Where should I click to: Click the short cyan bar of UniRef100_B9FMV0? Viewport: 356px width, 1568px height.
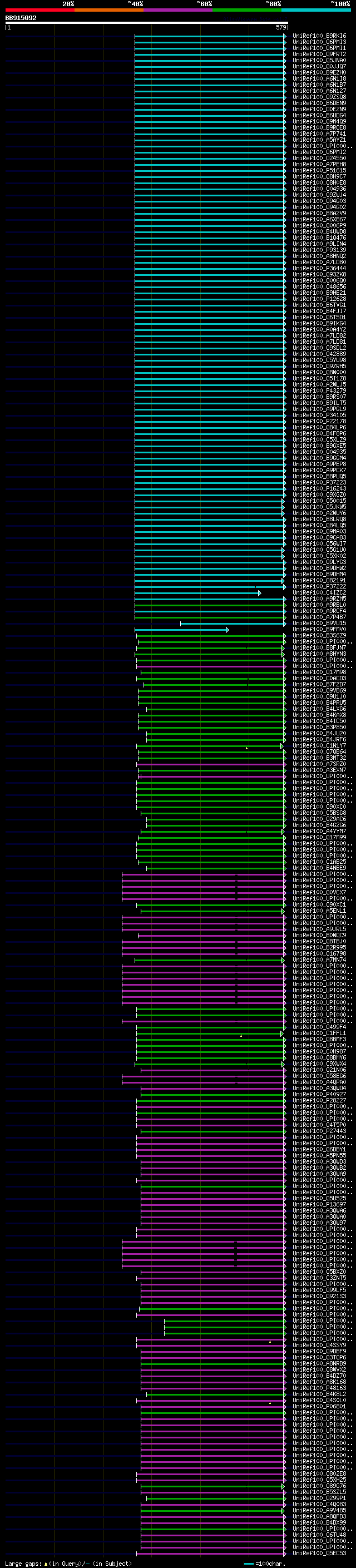tap(182, 630)
